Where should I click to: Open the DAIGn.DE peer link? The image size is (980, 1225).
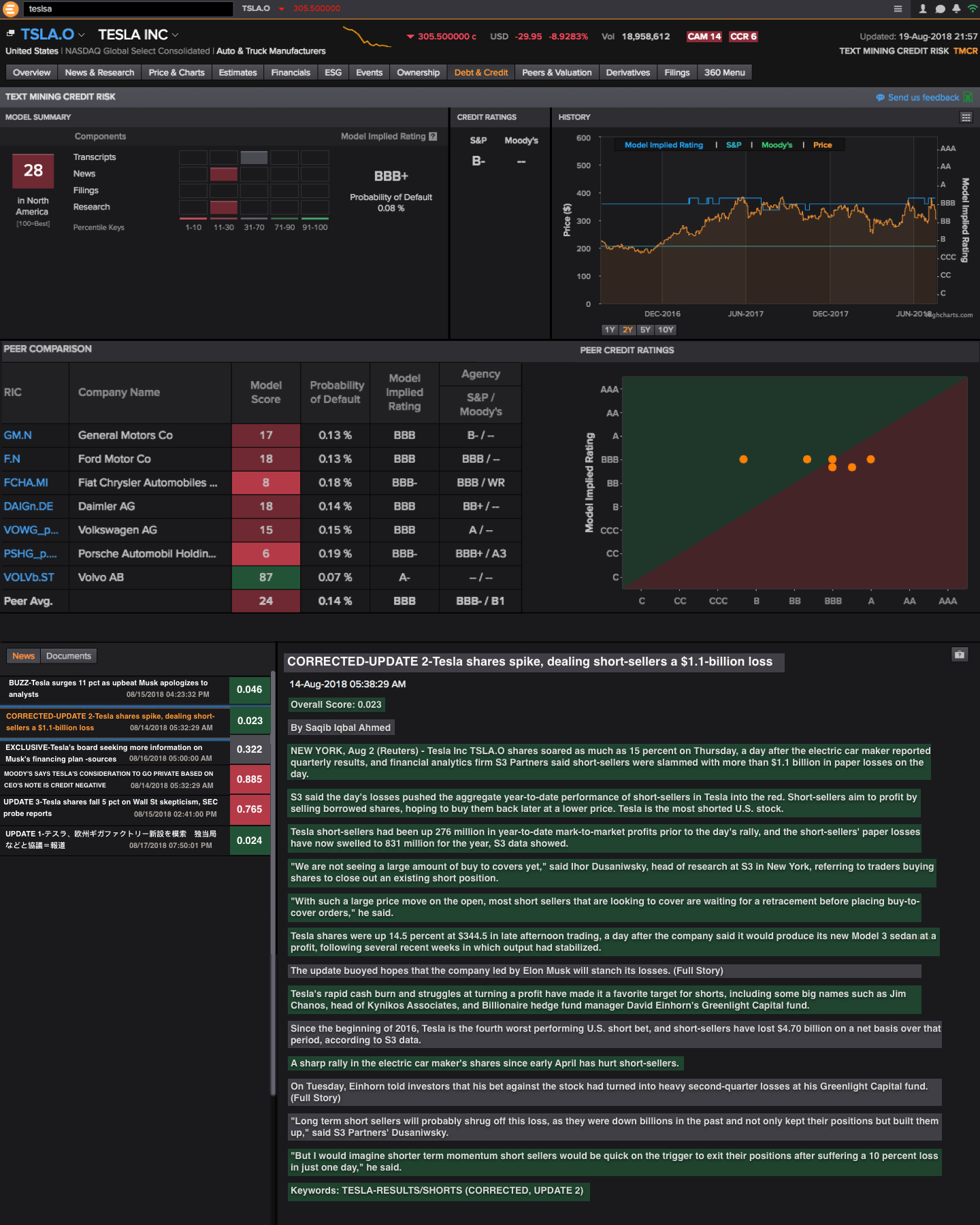(x=29, y=506)
